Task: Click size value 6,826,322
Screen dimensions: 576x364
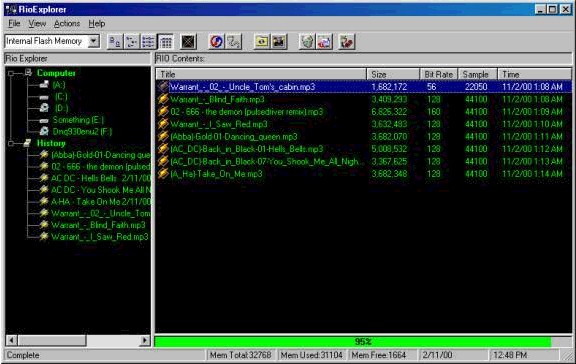Action: point(389,112)
